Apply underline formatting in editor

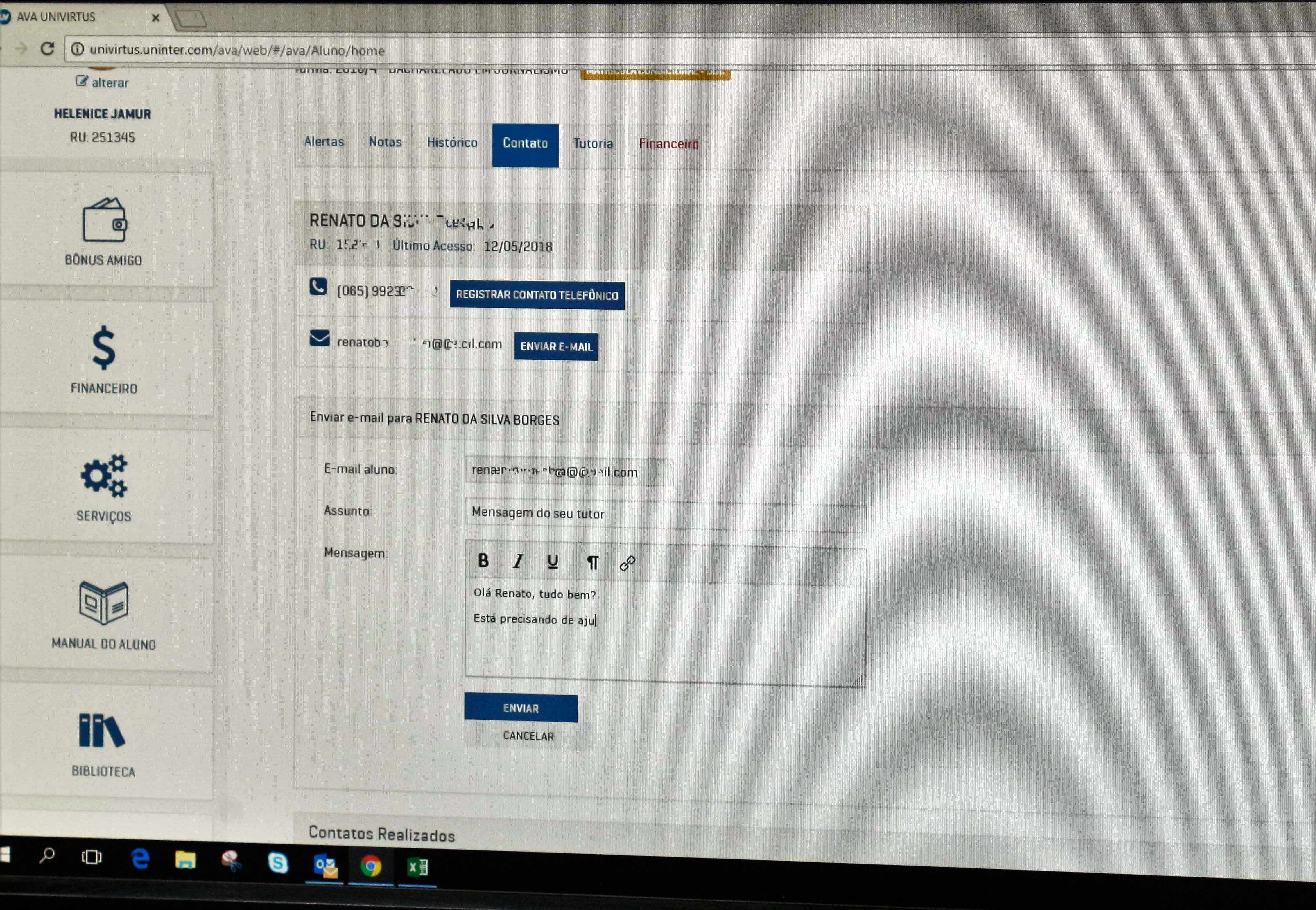pyautogui.click(x=552, y=562)
